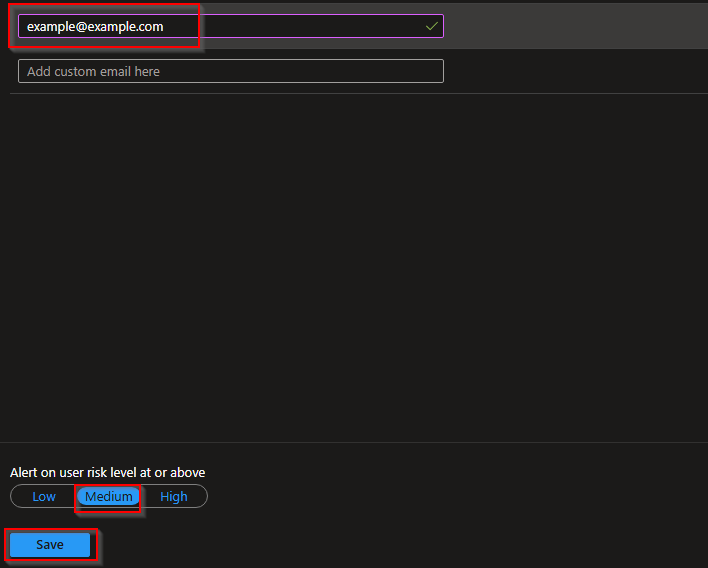Click the highlighted Medium pill

click(x=108, y=496)
